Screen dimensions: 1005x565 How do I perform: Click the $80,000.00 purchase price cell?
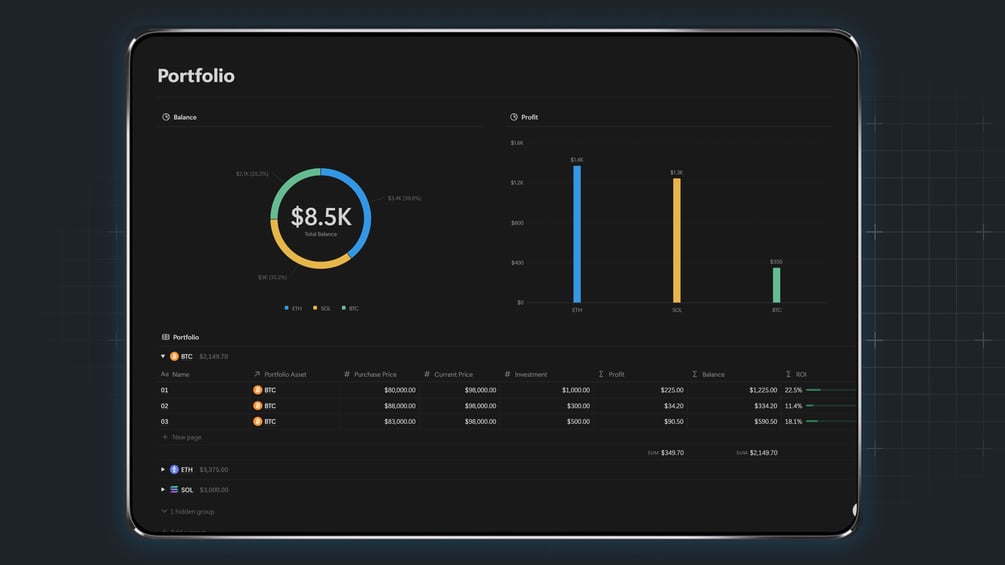(x=400, y=390)
